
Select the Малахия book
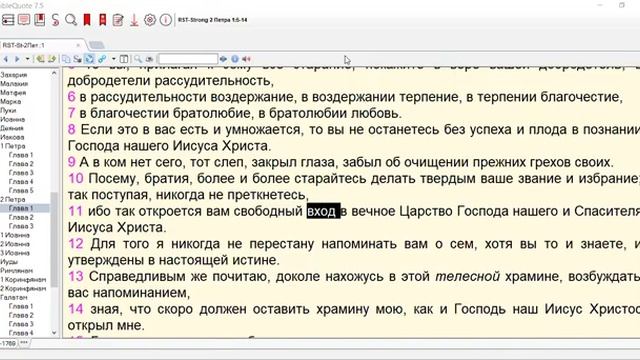point(14,84)
